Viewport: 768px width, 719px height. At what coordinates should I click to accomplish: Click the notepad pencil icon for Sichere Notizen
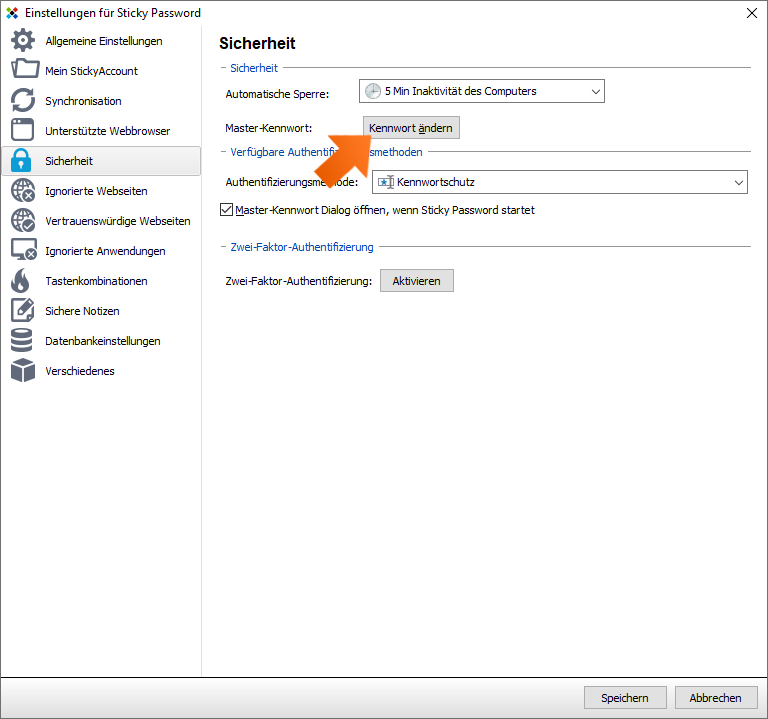[x=23, y=310]
